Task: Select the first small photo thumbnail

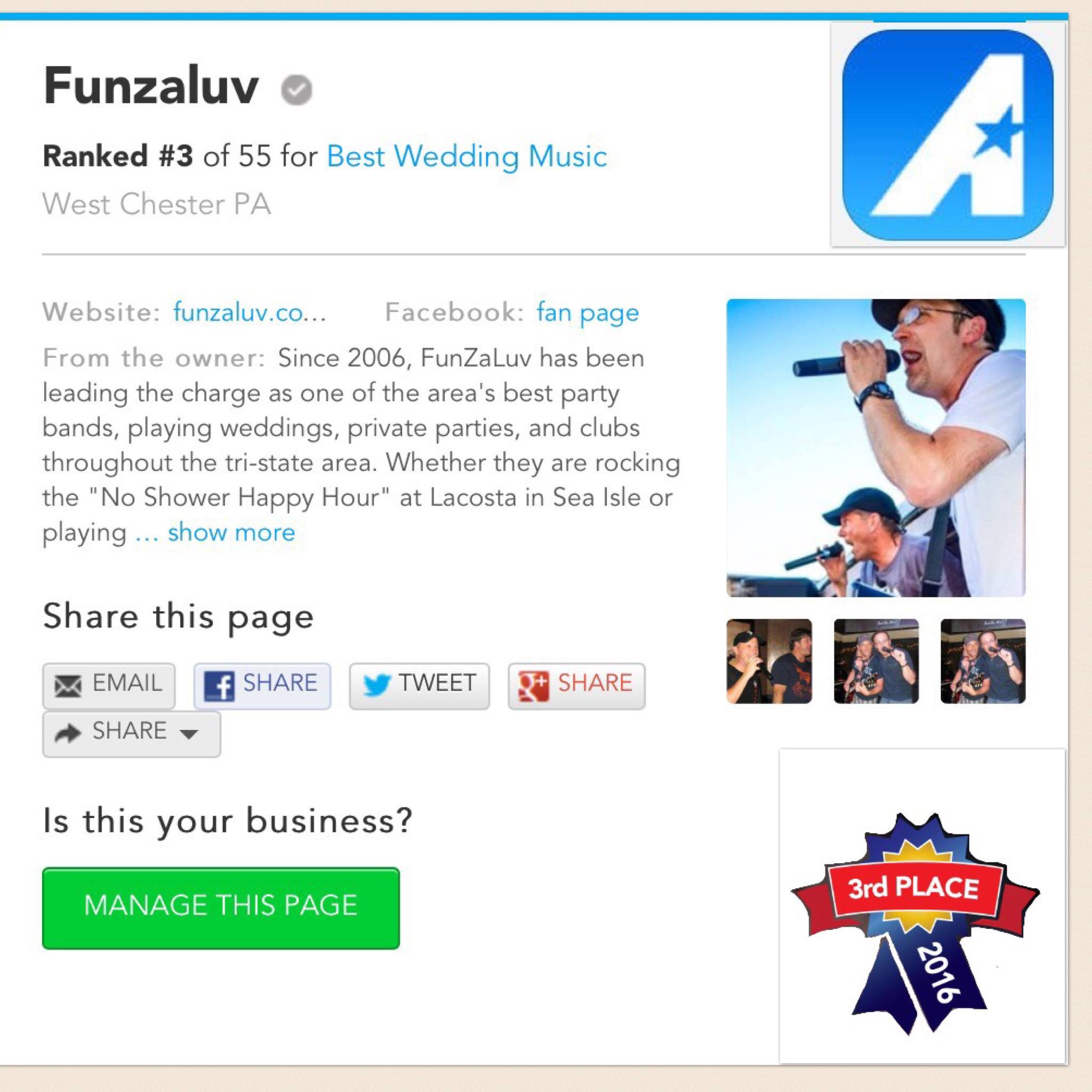Action: click(x=769, y=661)
